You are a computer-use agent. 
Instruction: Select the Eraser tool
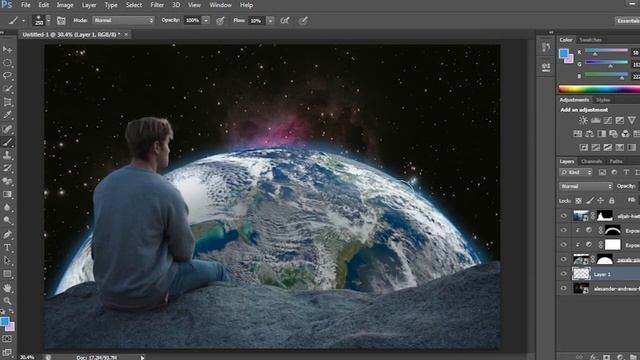7,181
